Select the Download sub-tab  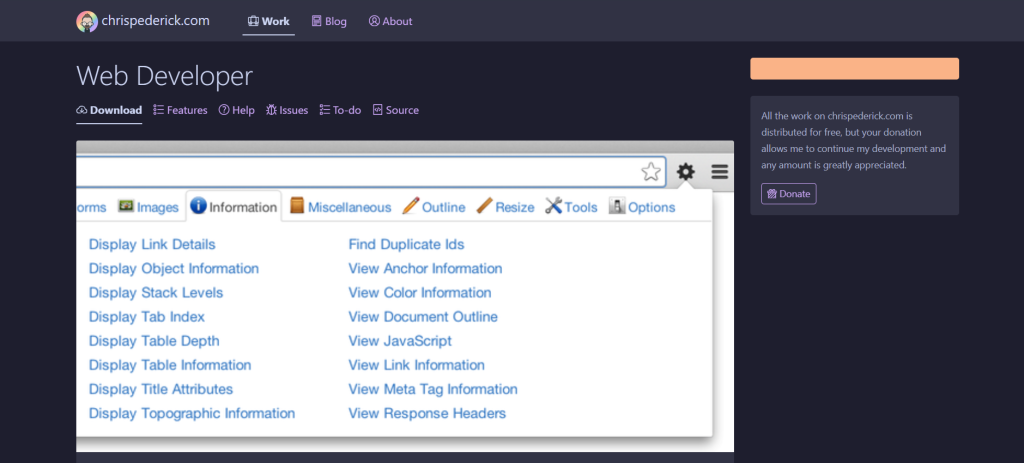[109, 110]
